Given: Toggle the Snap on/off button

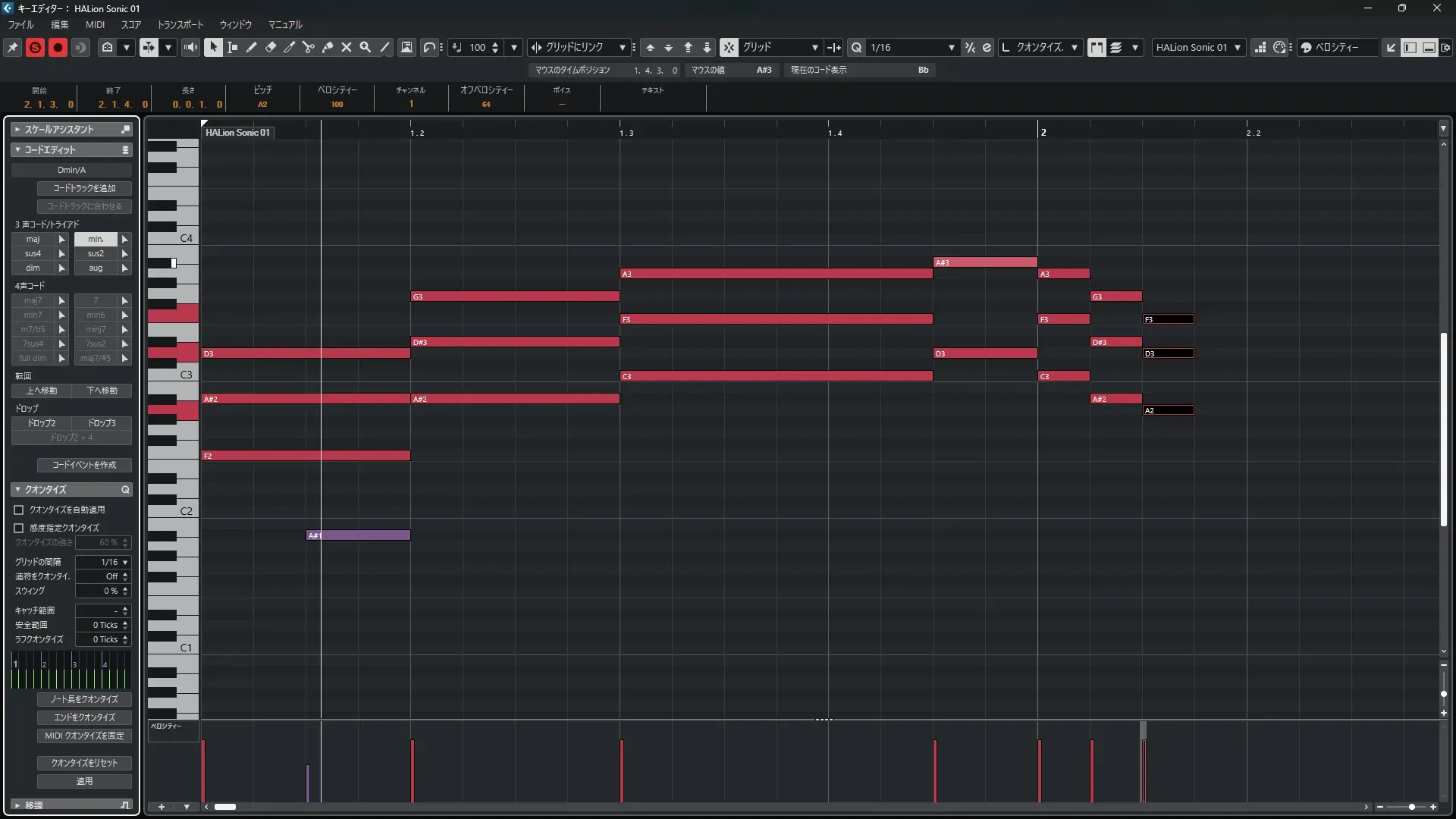Looking at the screenshot, I should [728, 47].
